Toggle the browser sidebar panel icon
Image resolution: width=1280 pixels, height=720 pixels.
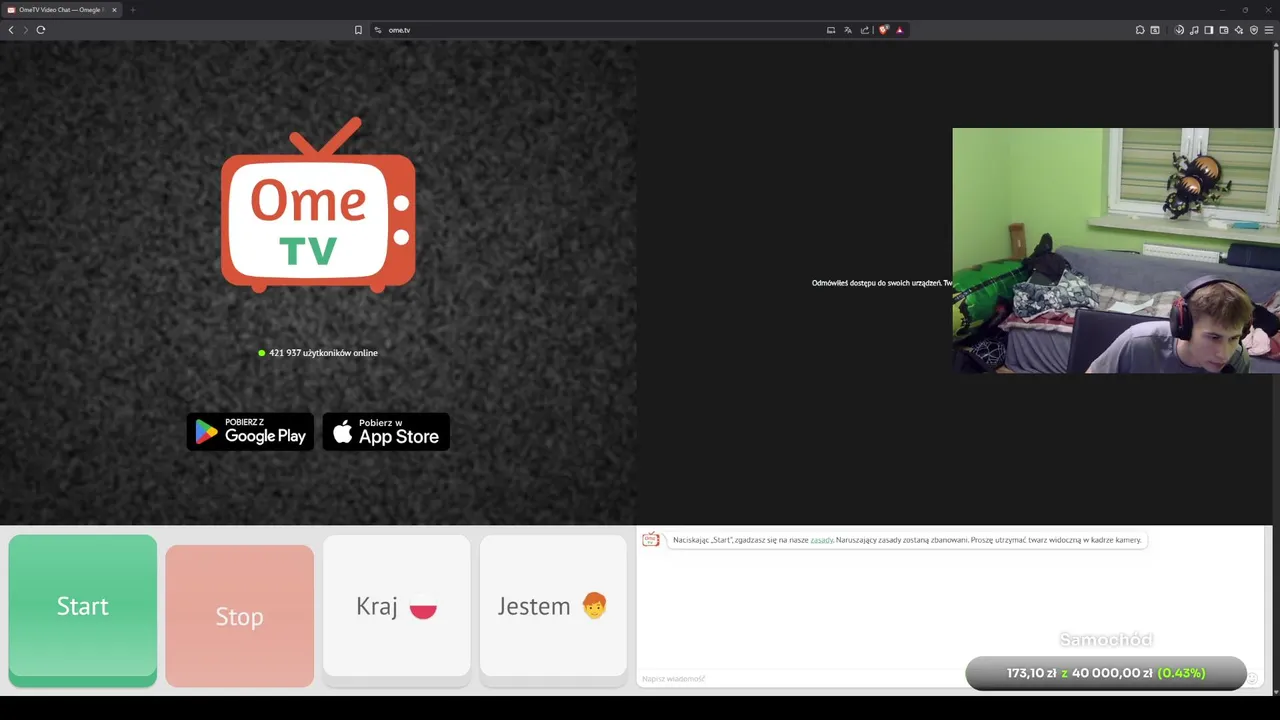point(1209,30)
